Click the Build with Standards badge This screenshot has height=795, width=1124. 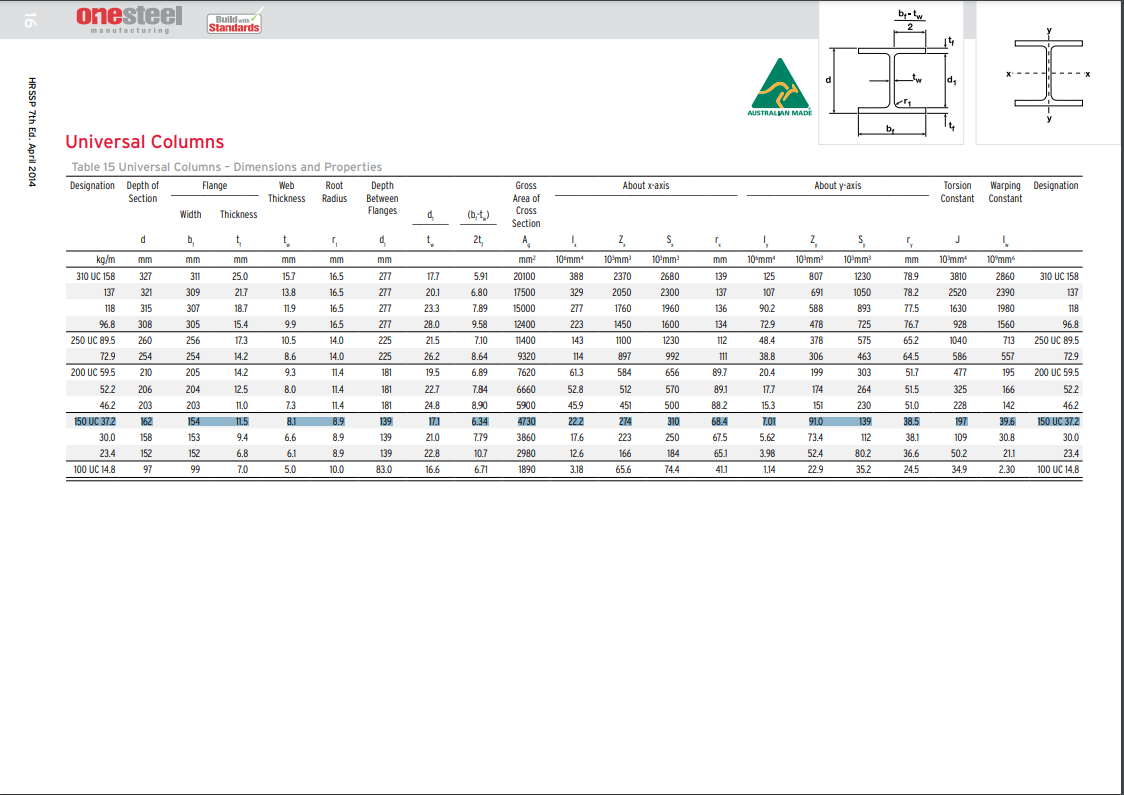234,22
